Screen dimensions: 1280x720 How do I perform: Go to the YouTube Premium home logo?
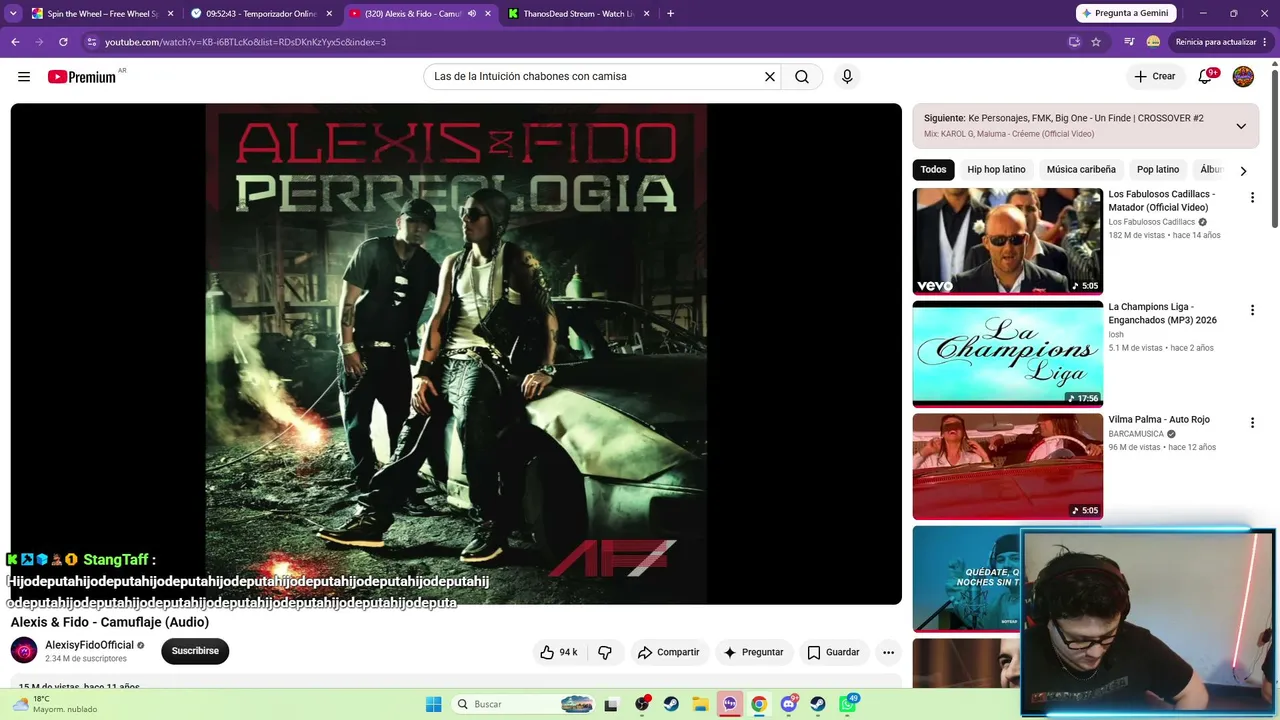(82, 77)
